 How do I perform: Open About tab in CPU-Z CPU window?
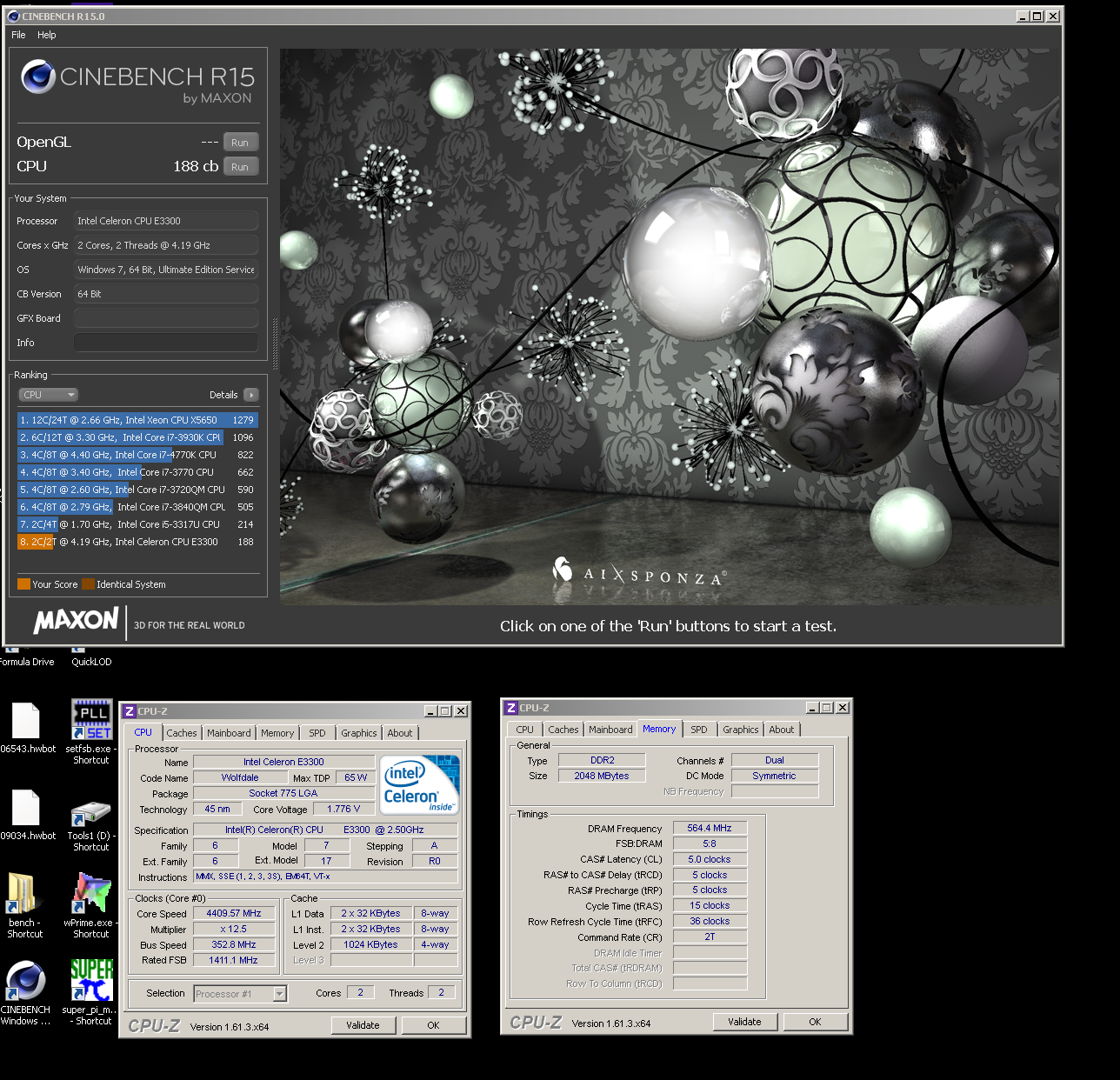click(x=400, y=733)
